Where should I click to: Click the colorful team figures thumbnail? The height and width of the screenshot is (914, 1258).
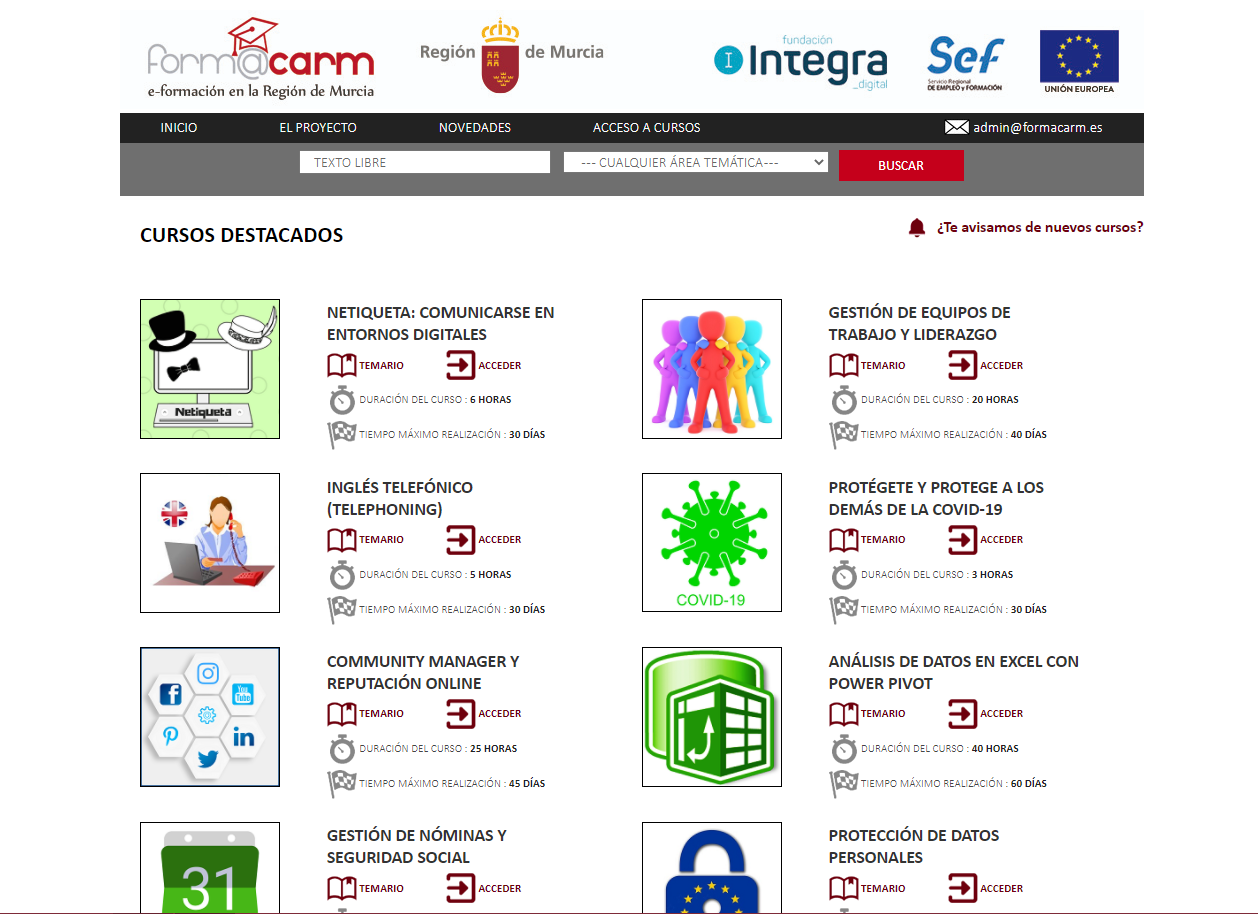pyautogui.click(x=712, y=369)
